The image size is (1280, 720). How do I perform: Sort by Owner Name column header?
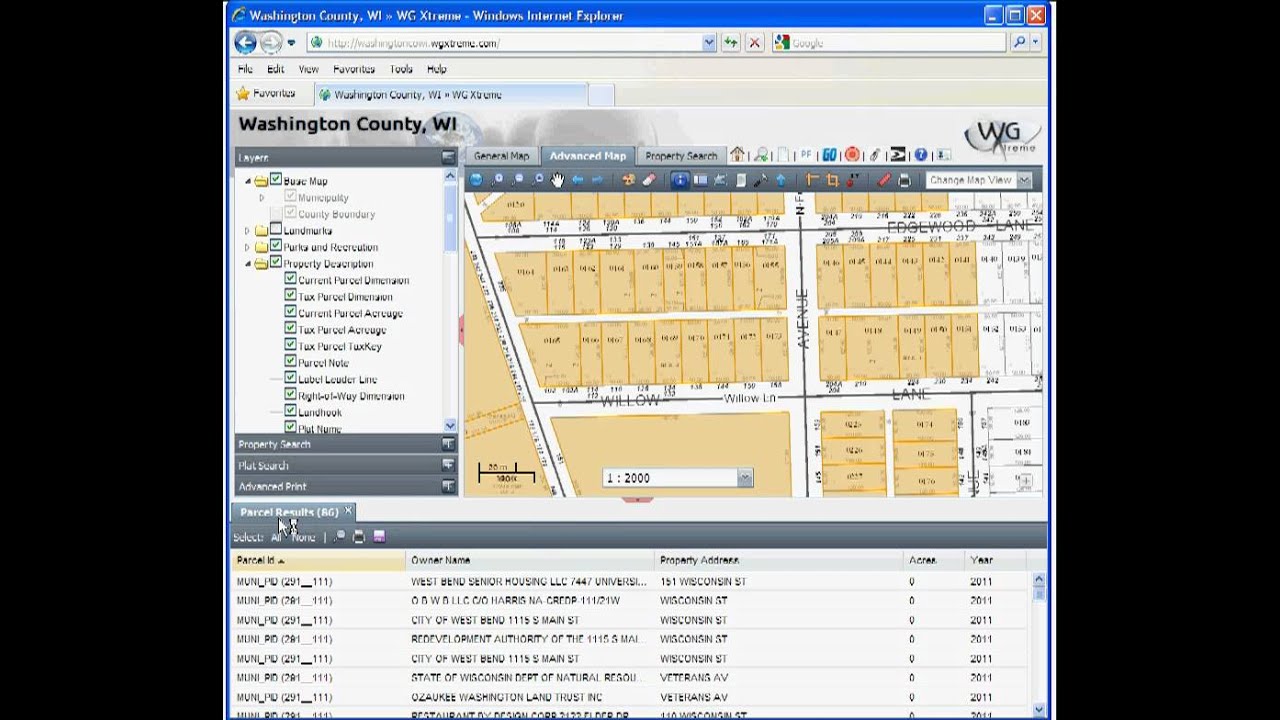530,560
